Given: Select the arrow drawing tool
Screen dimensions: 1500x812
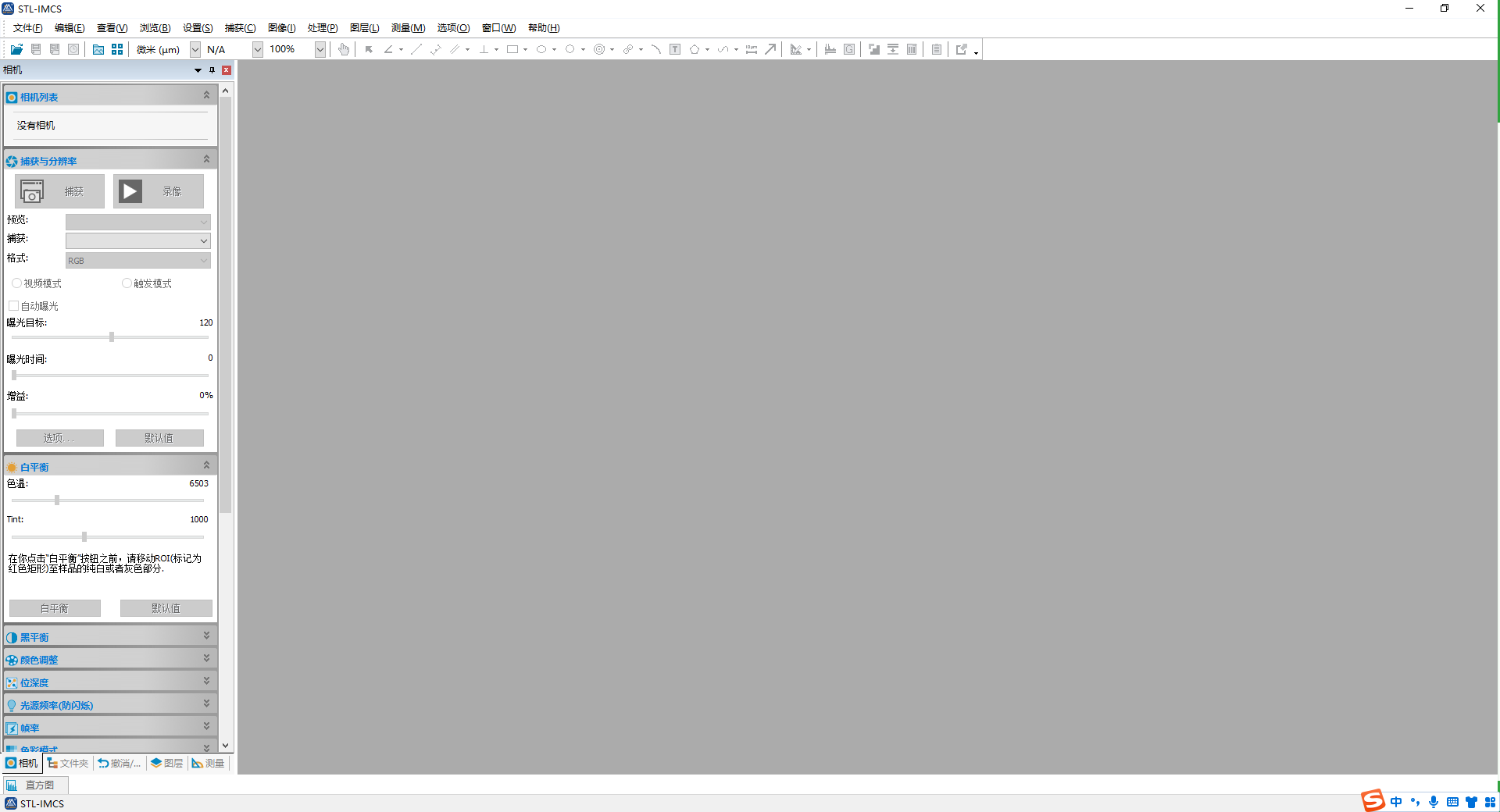Looking at the screenshot, I should point(770,49).
